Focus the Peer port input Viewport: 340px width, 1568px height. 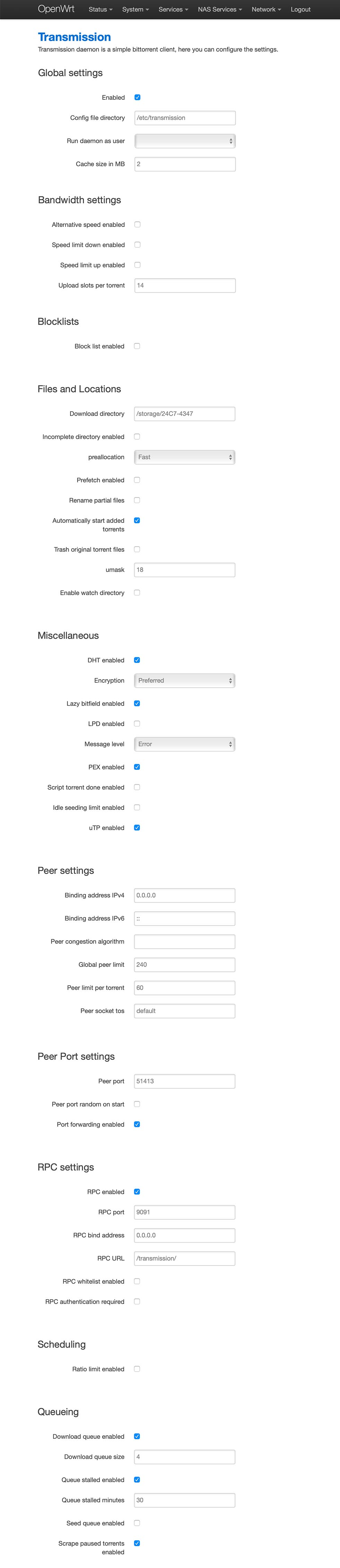click(185, 1081)
